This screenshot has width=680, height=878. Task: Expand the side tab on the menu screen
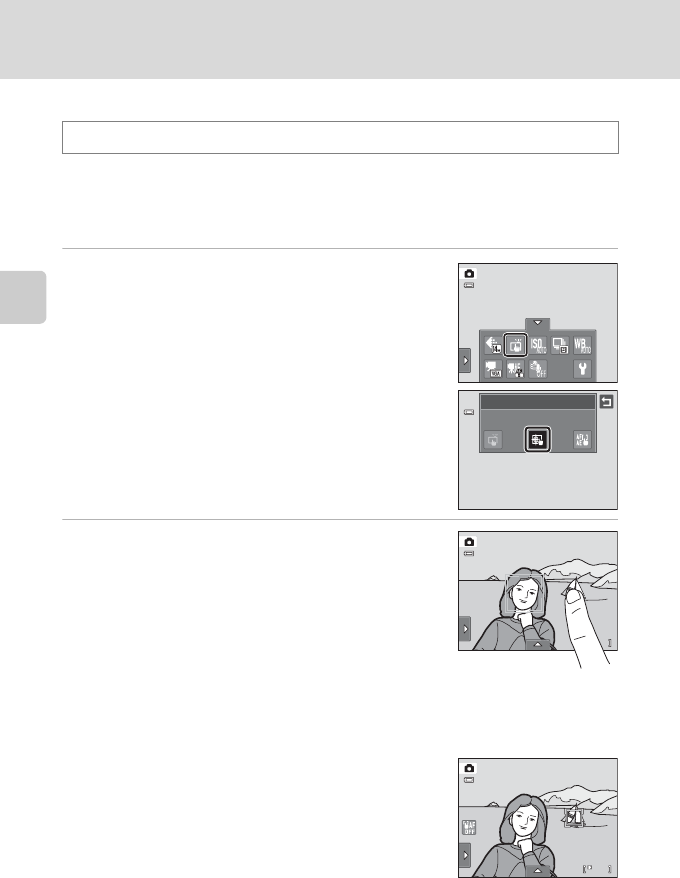pyautogui.click(x=465, y=361)
